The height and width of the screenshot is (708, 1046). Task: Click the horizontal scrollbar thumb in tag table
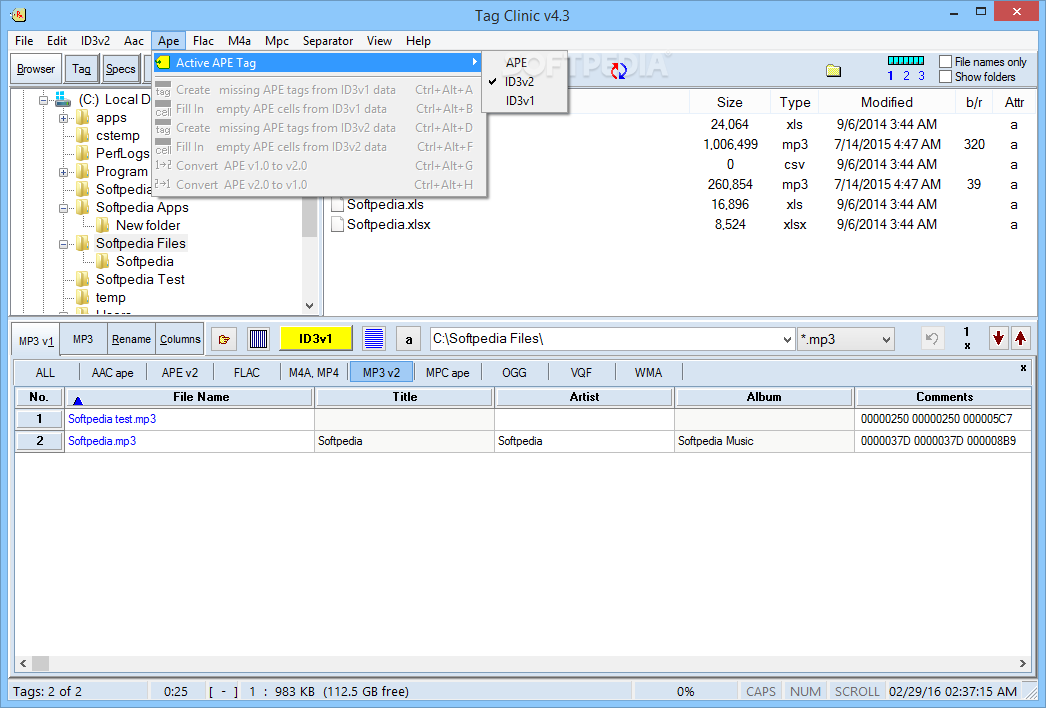click(x=41, y=663)
